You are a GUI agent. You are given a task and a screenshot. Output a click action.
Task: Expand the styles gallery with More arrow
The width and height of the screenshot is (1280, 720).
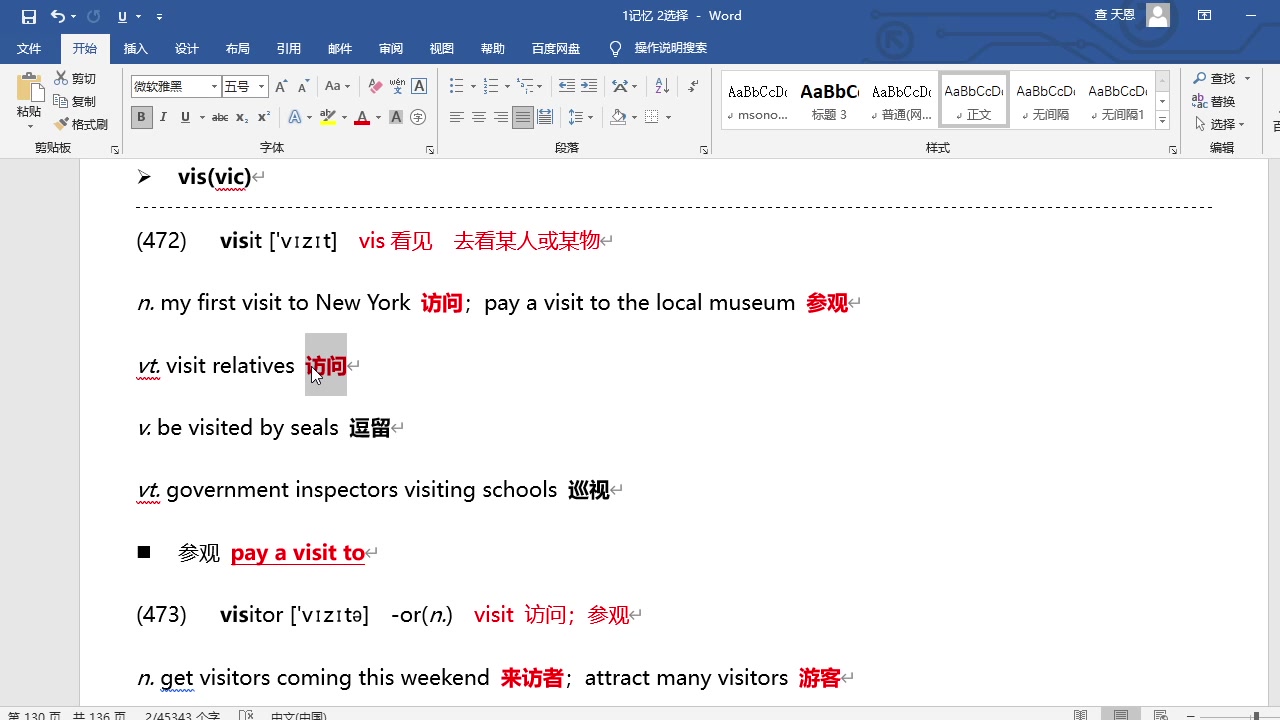(1162, 121)
